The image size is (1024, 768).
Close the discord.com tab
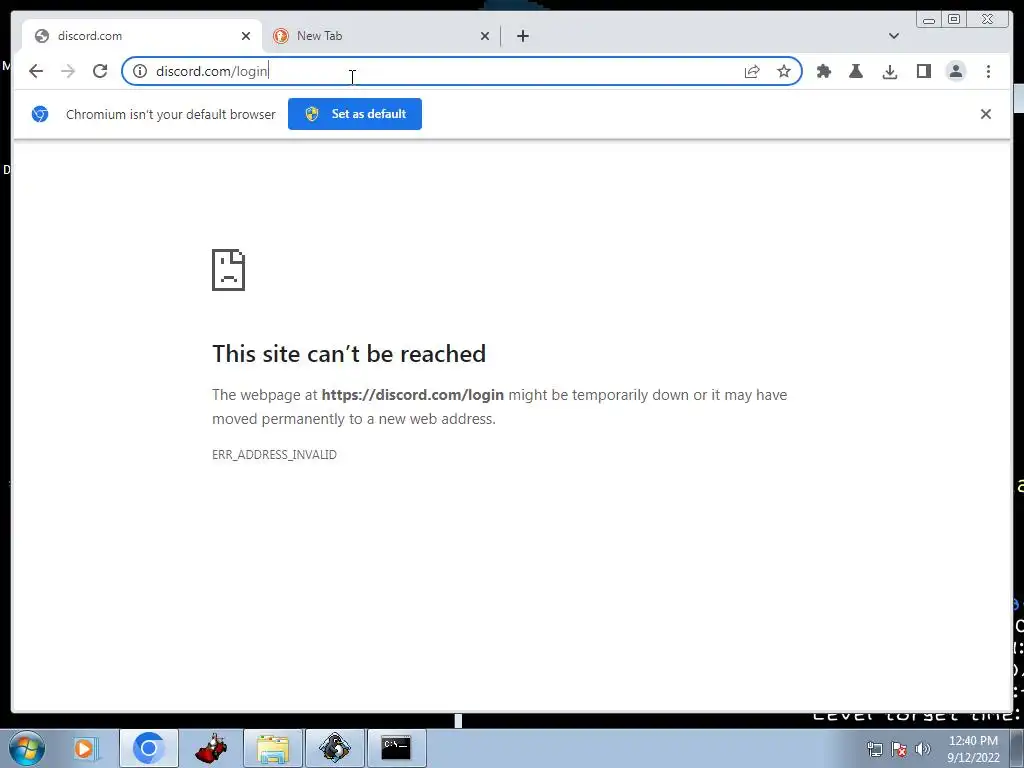click(x=246, y=36)
